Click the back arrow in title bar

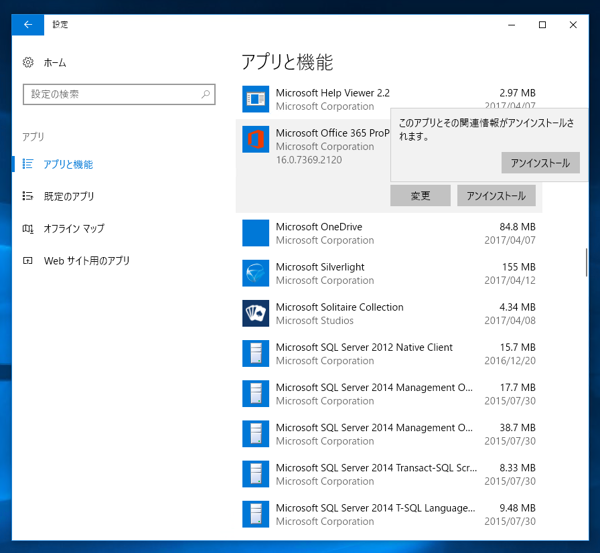pos(28,25)
